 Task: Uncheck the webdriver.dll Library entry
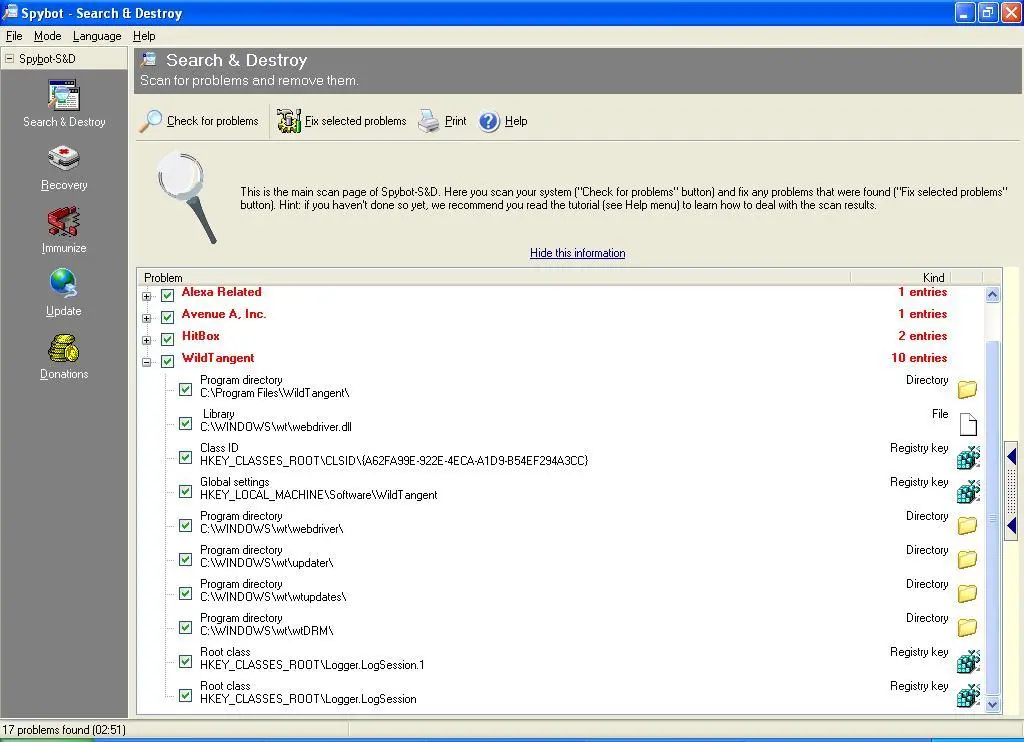coord(185,423)
